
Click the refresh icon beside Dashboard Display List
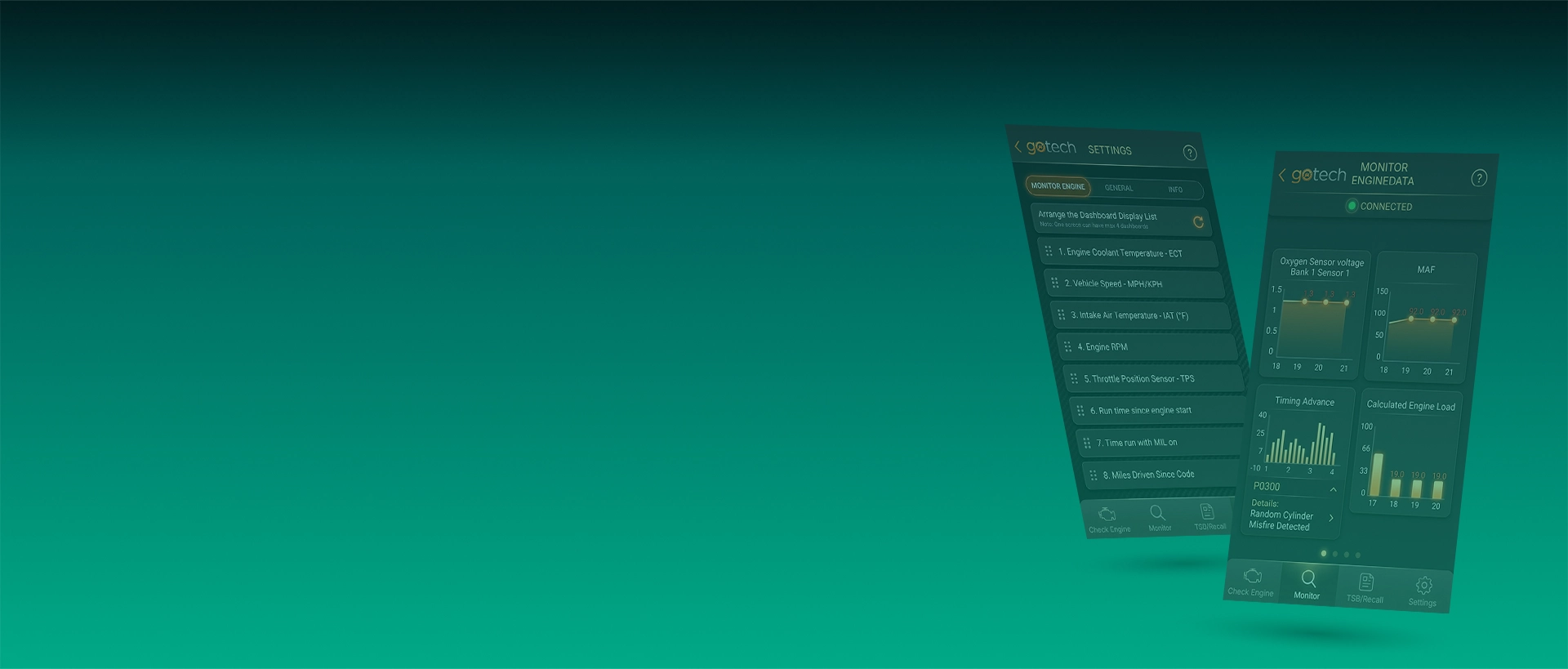click(1198, 222)
